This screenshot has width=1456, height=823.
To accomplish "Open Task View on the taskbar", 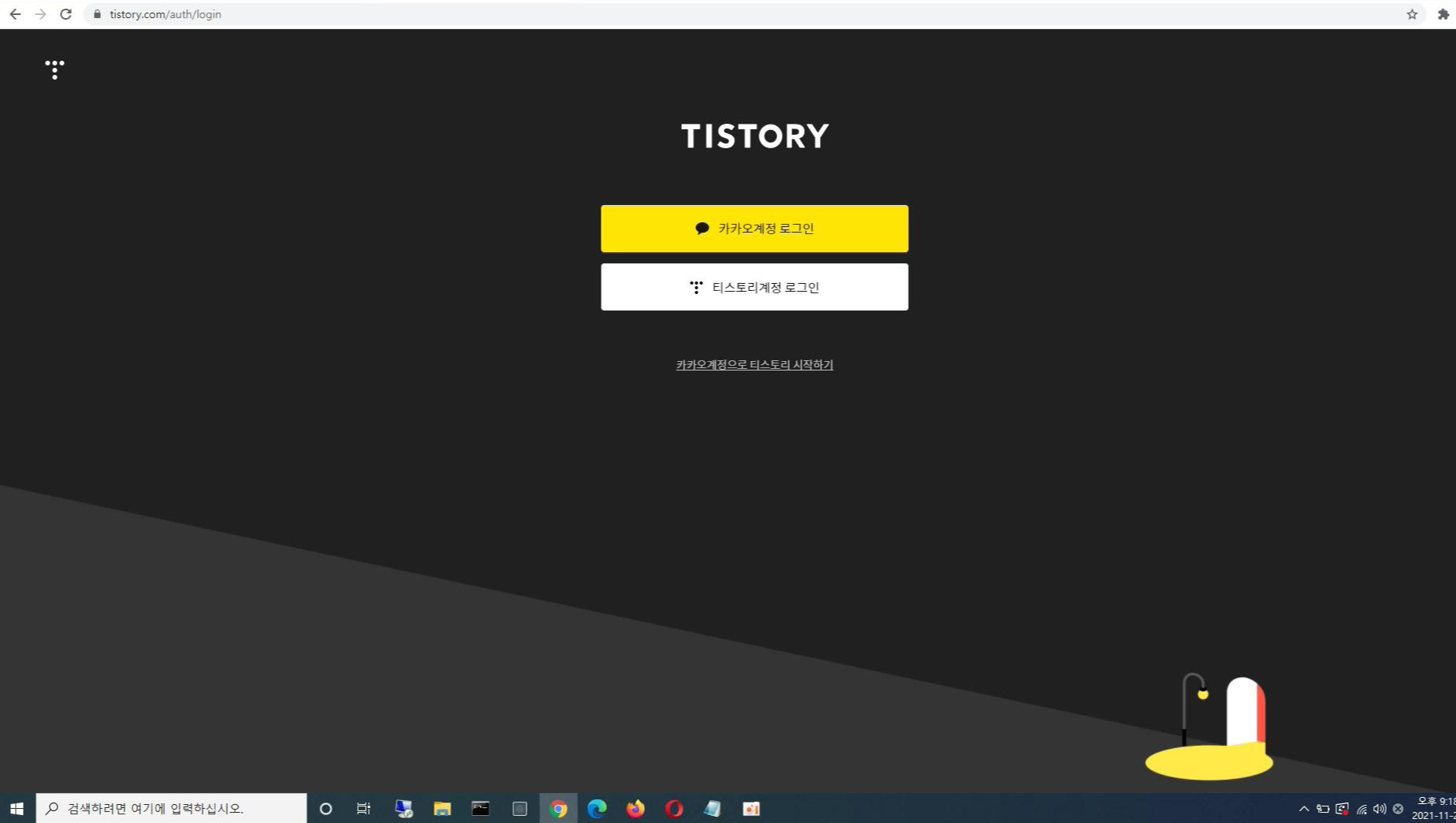I will pos(363,808).
